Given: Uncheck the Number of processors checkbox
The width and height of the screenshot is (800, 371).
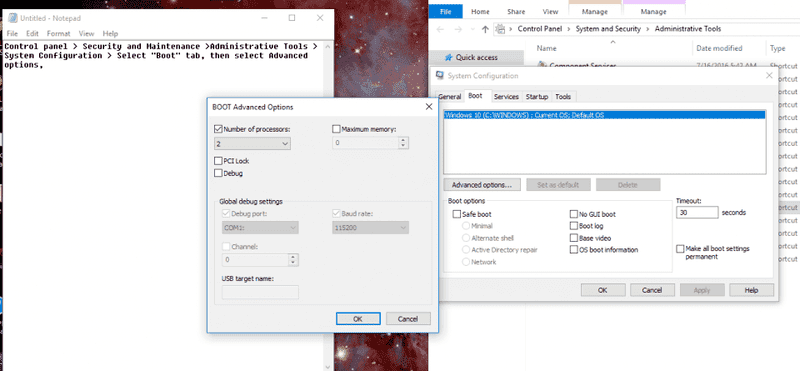Looking at the screenshot, I should (x=218, y=129).
